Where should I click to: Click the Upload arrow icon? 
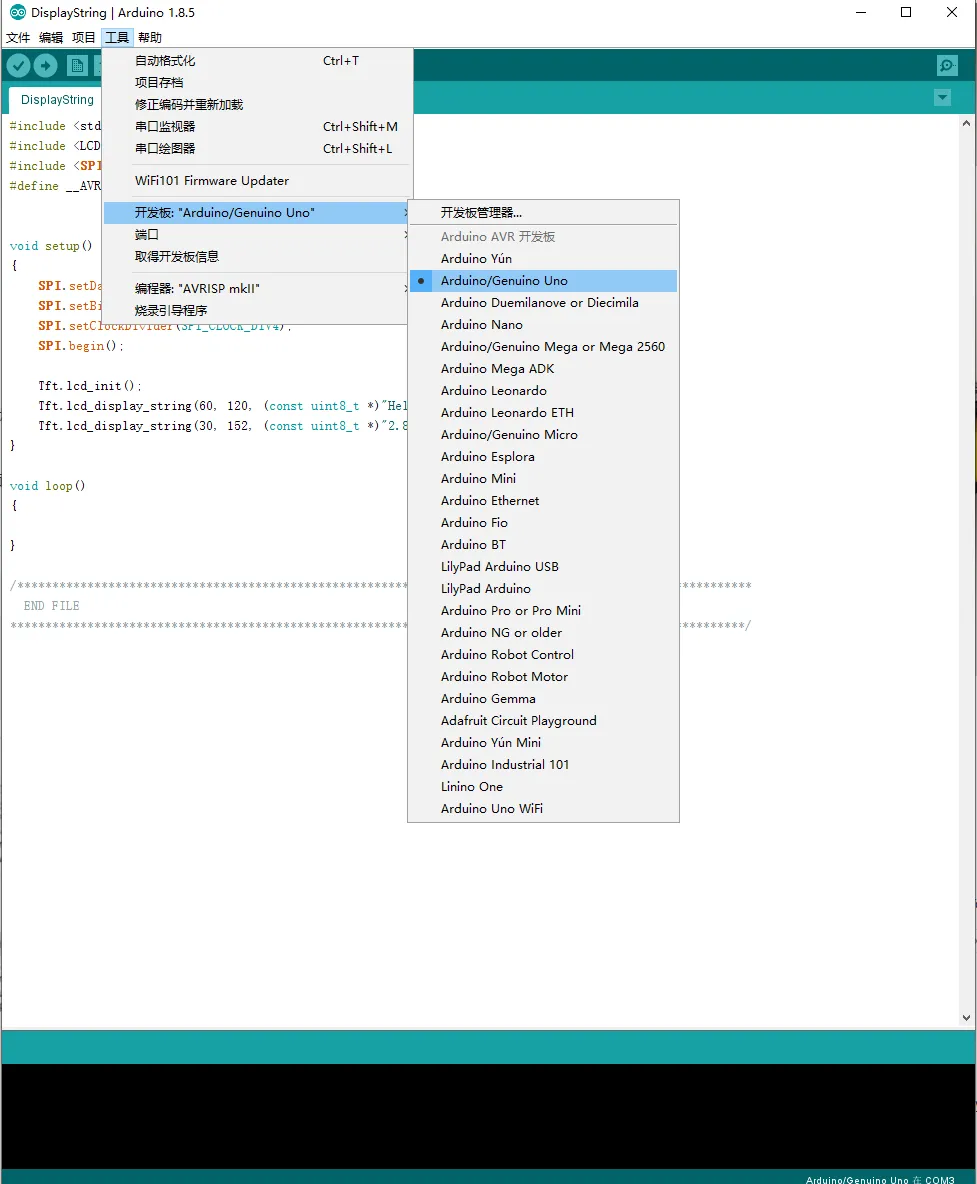pyautogui.click(x=45, y=66)
